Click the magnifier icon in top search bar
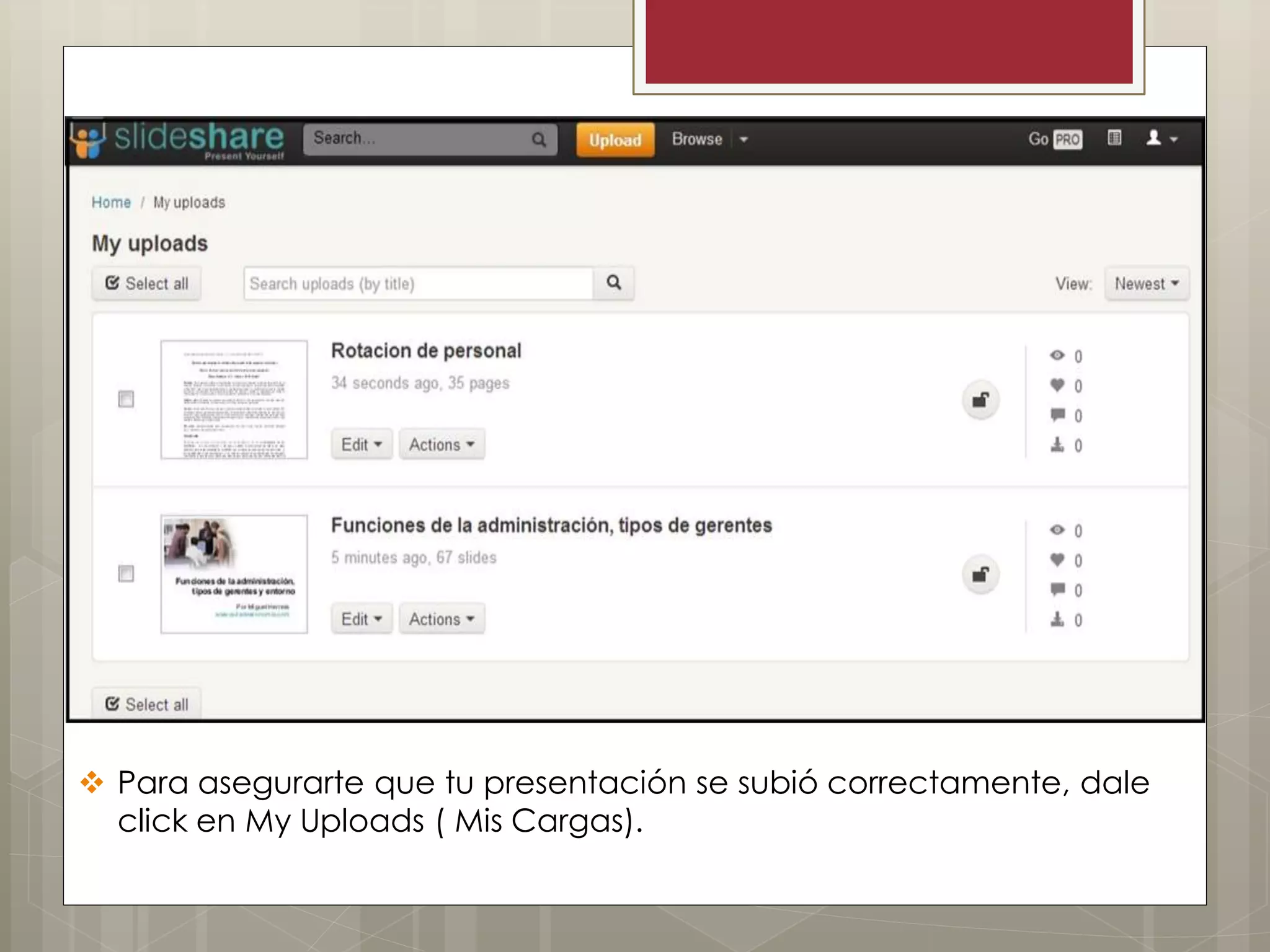Image resolution: width=1270 pixels, height=952 pixels. (539, 139)
